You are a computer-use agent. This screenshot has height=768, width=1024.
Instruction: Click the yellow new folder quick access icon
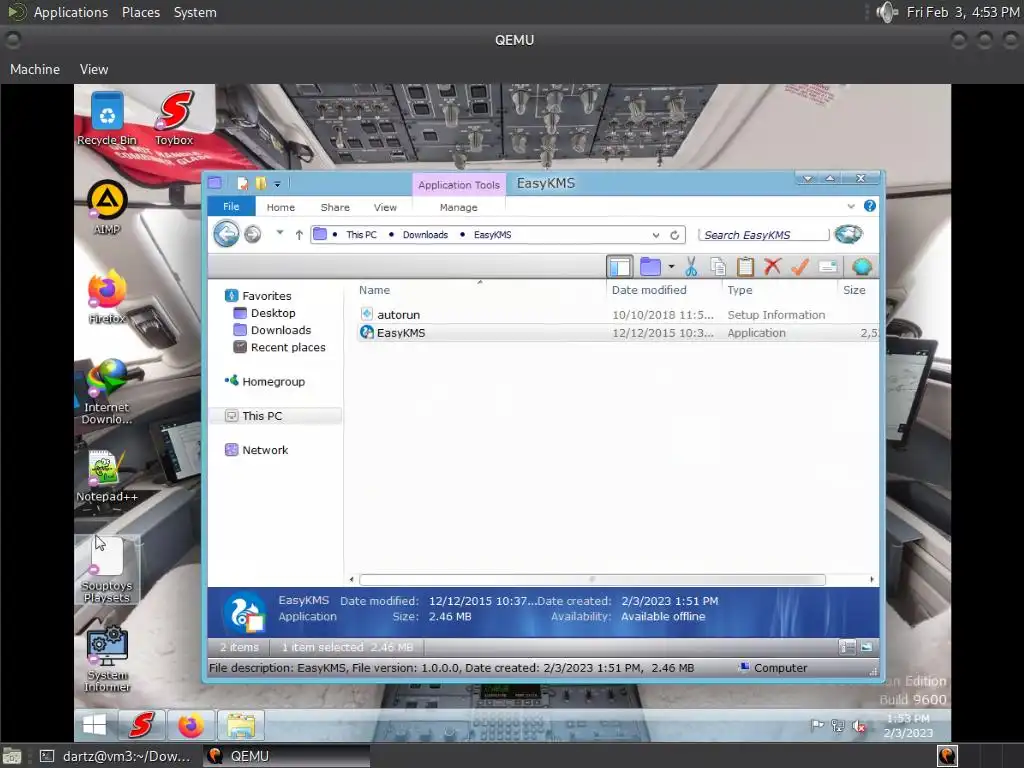pyautogui.click(x=261, y=184)
